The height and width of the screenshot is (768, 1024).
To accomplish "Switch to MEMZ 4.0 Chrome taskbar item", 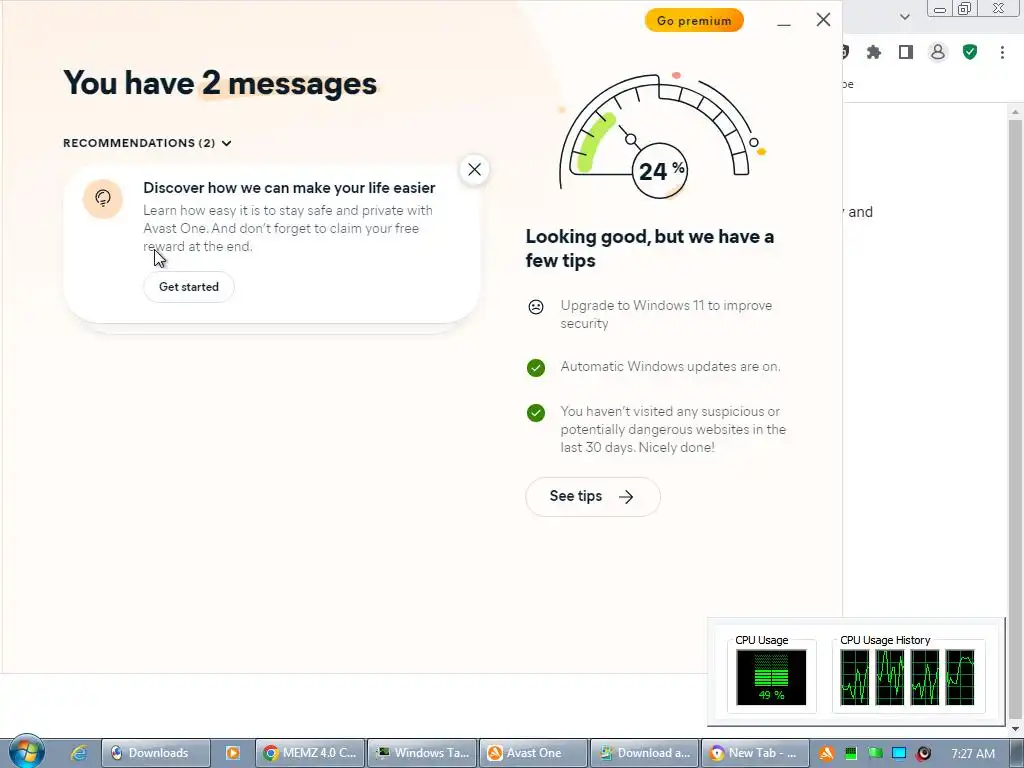I will click(310, 753).
